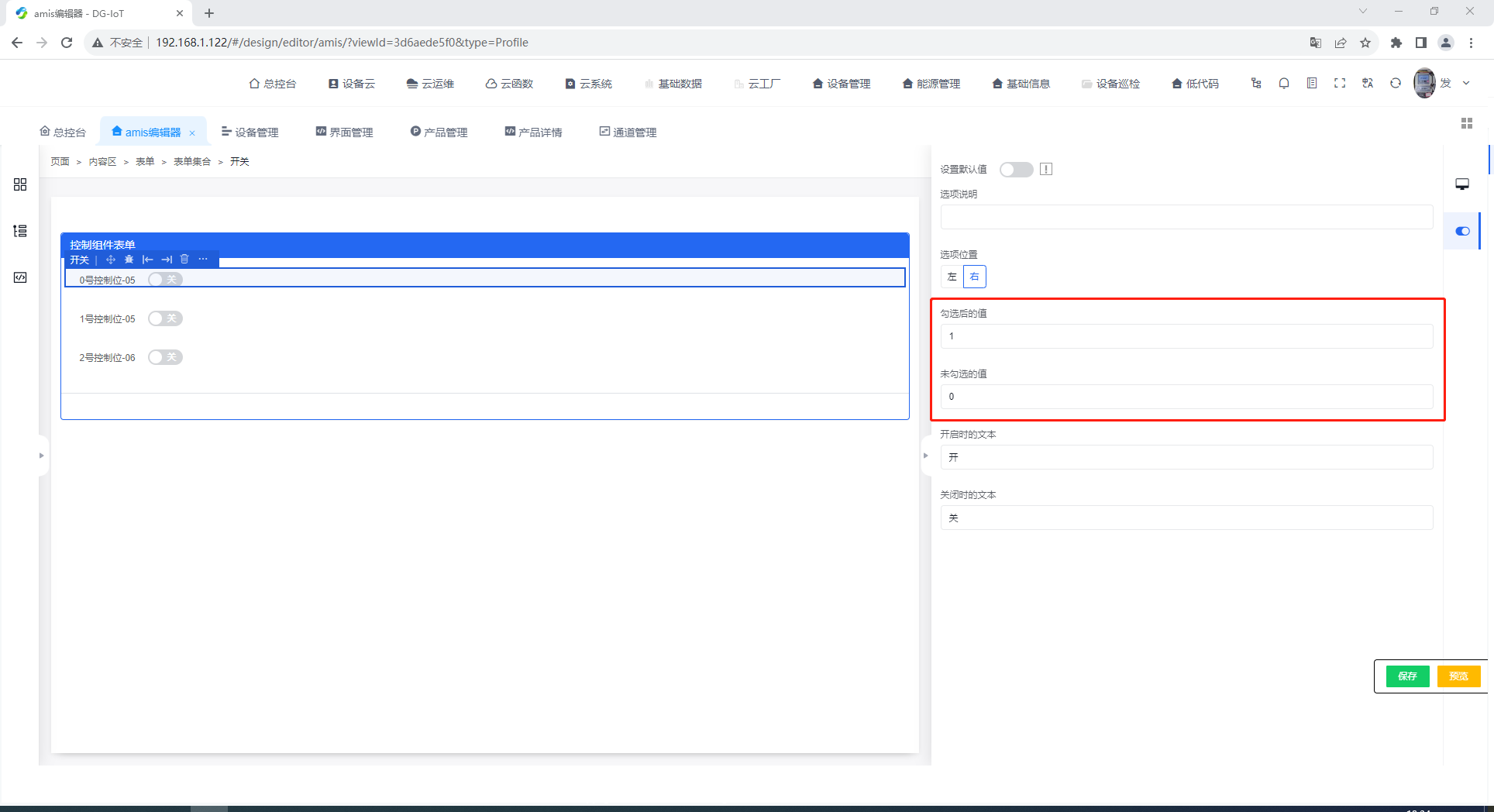Bookmark this page with the star icon

(1365, 43)
